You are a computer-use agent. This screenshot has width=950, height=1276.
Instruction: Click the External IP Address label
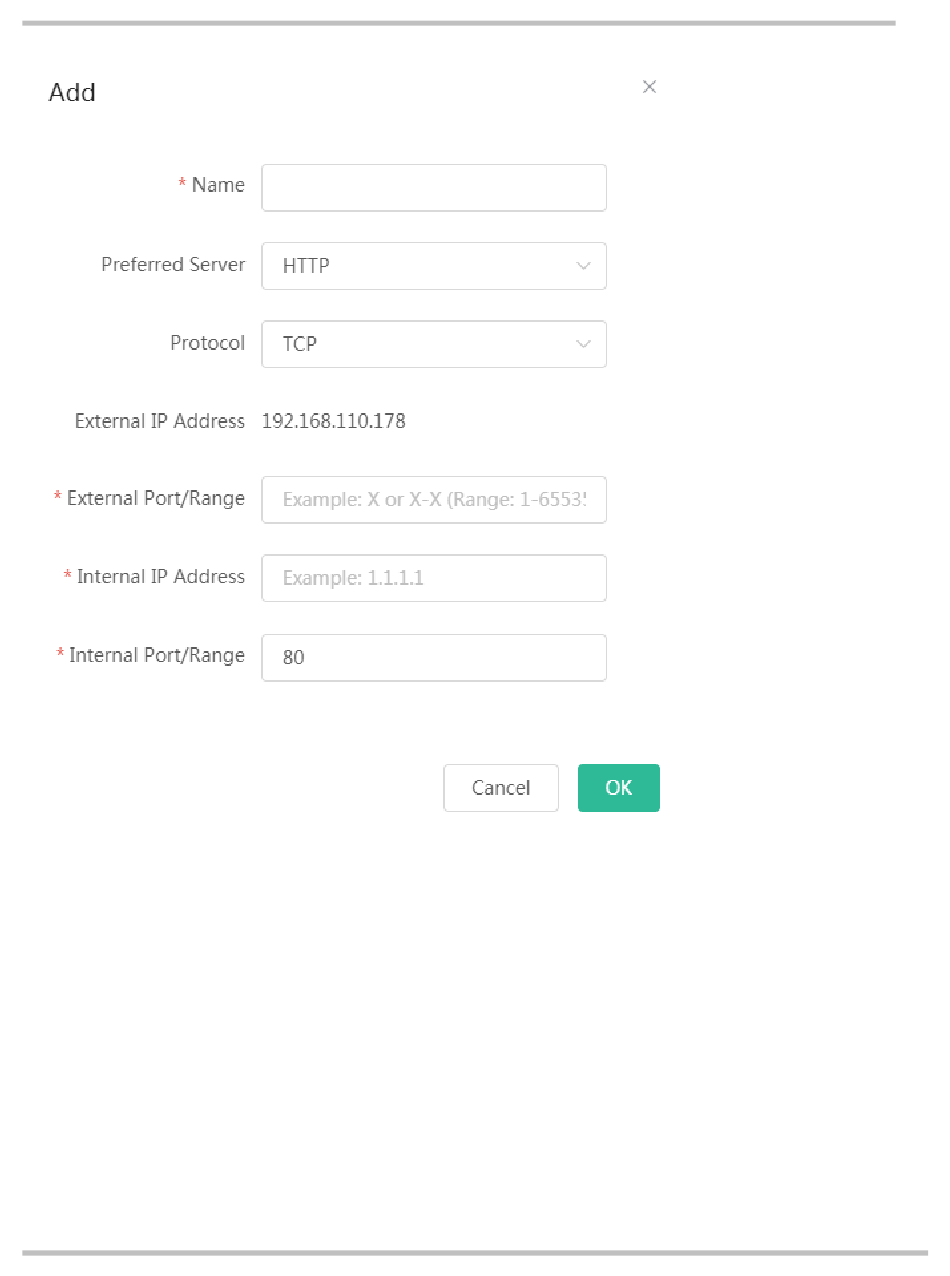(x=160, y=421)
